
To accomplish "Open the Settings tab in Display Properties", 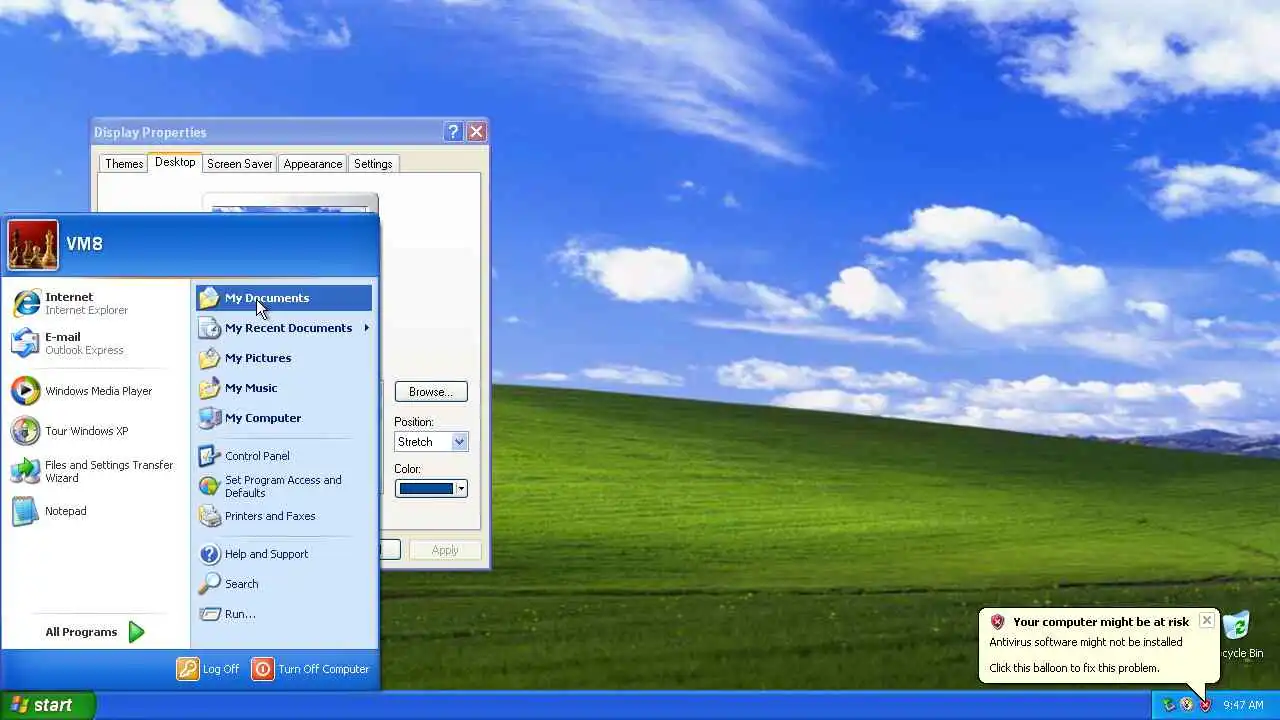I will (373, 164).
